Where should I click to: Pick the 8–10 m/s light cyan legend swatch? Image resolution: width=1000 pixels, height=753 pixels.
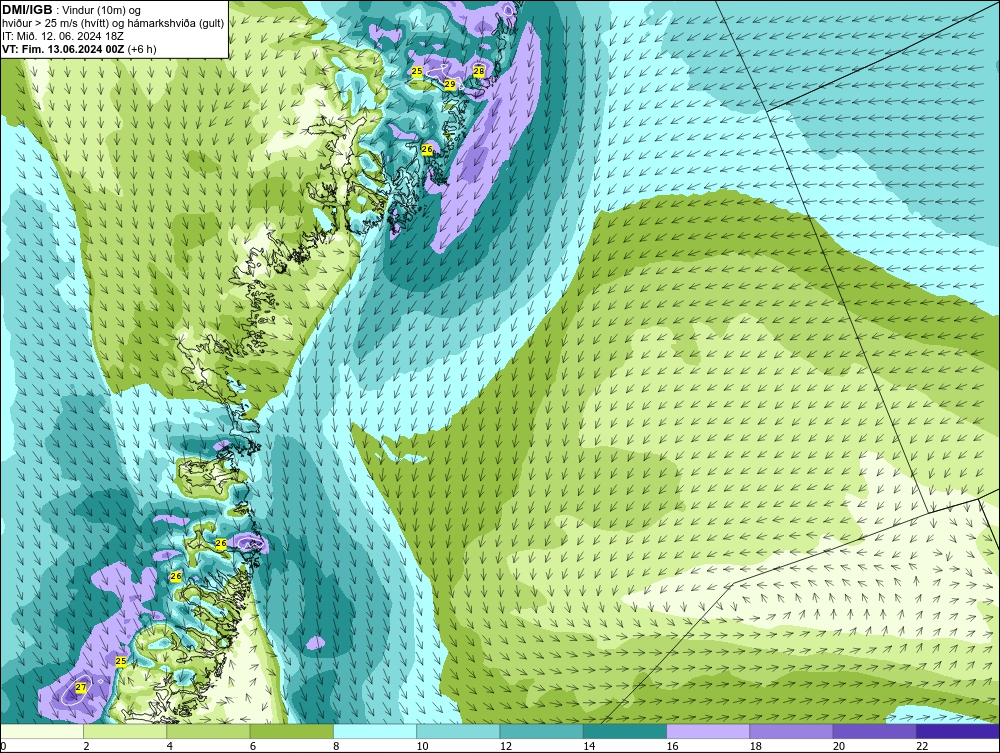tap(375, 731)
